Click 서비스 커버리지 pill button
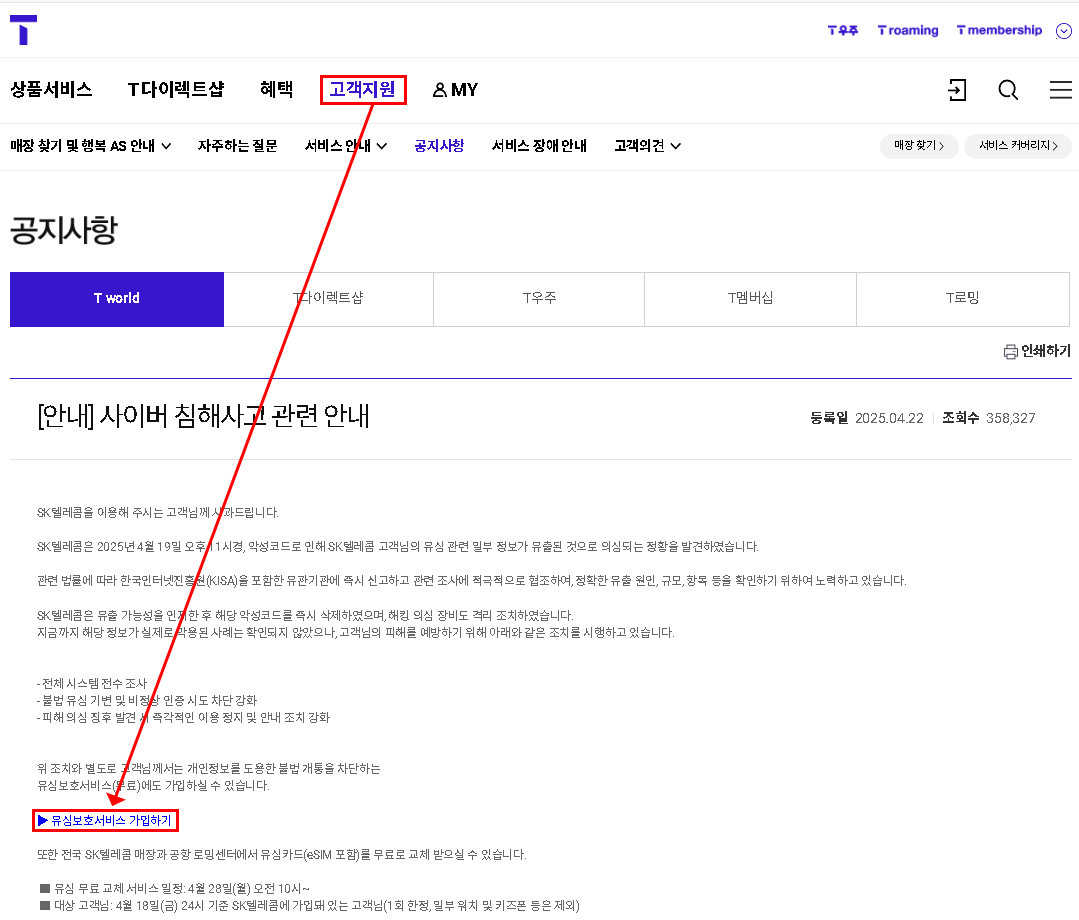Image resolution: width=1079 pixels, height=920 pixels. click(x=1018, y=146)
